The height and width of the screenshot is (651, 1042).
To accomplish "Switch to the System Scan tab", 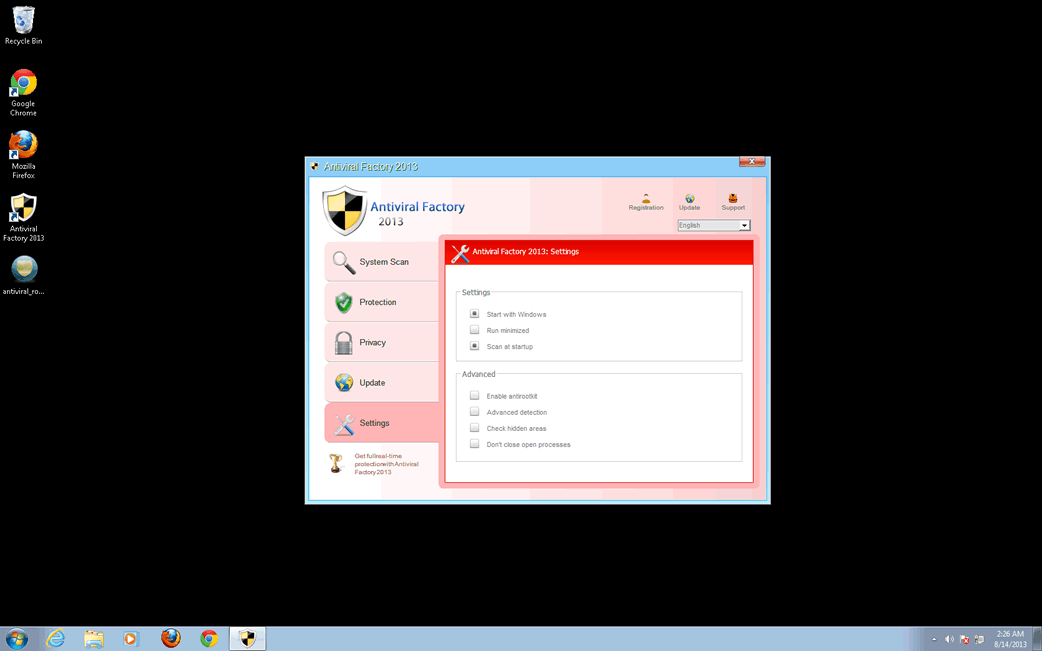I will tap(382, 262).
